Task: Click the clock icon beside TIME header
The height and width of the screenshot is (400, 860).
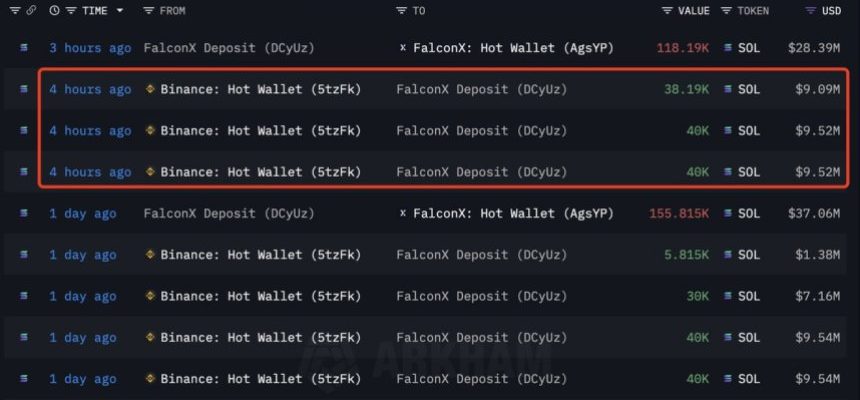Action: point(54,10)
